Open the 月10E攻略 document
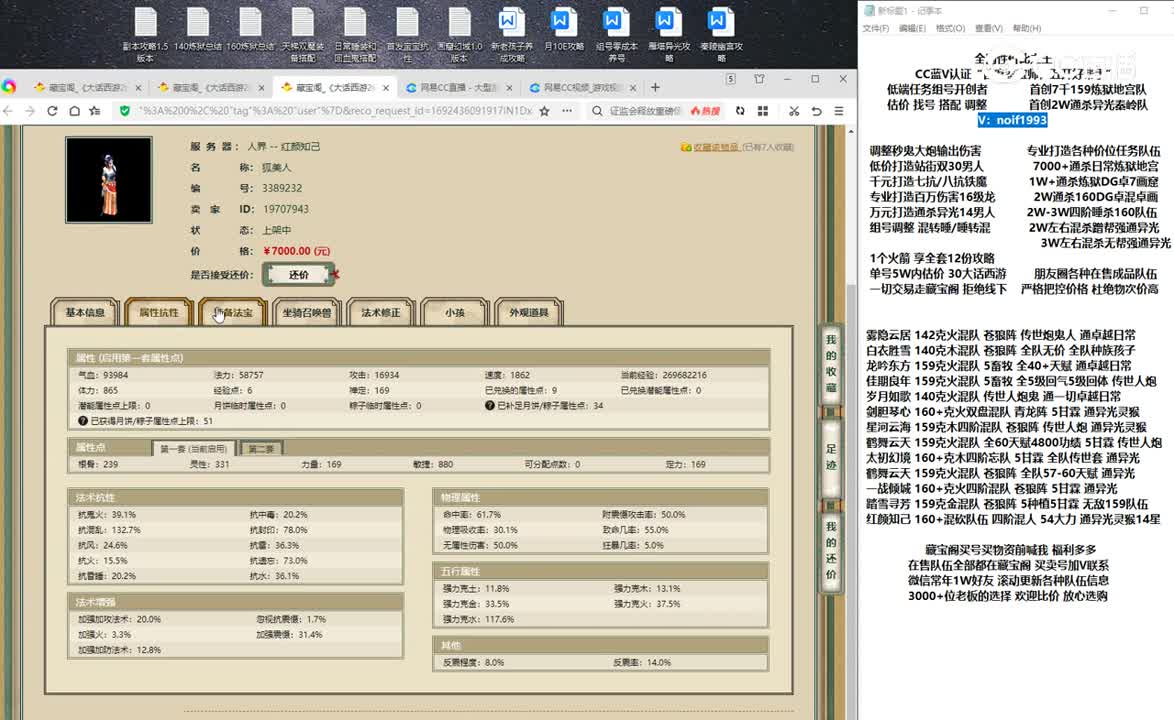Screen dimensions: 1174x720 click(x=563, y=30)
